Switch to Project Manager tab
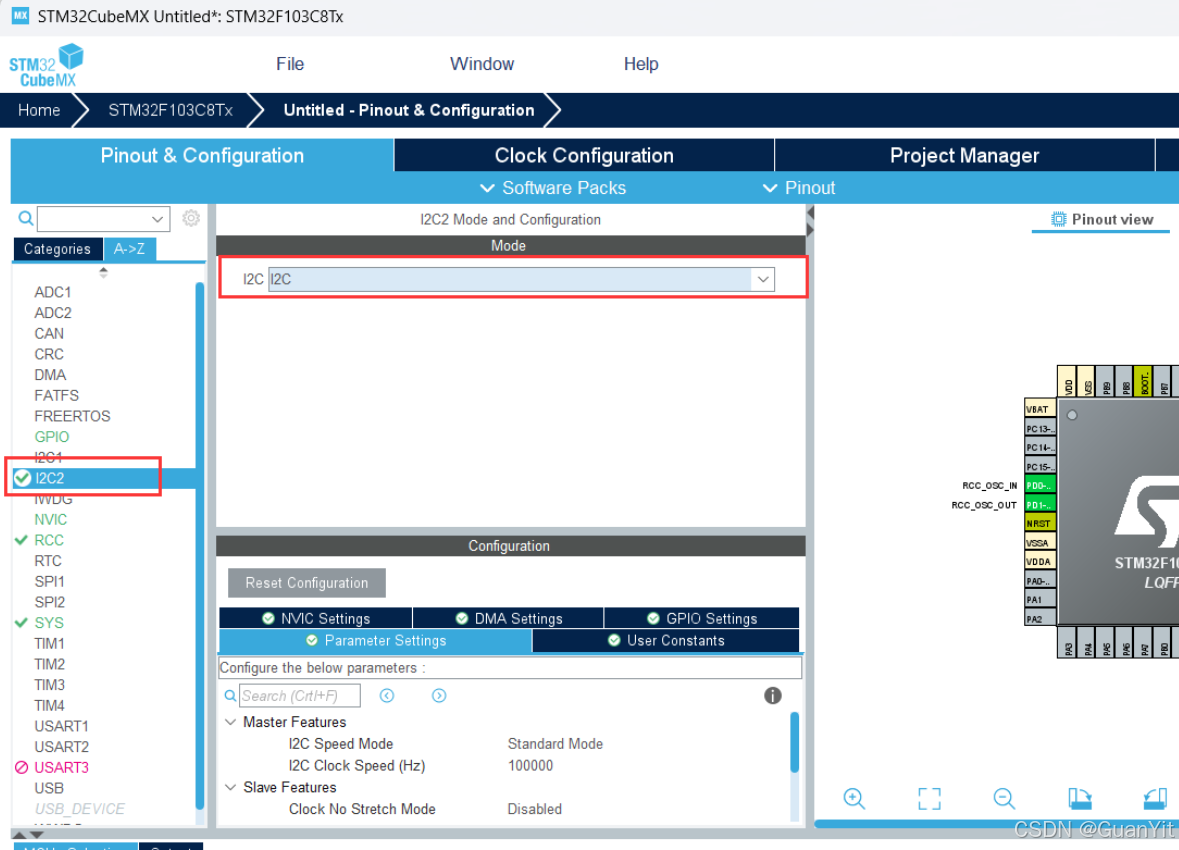Viewport: 1179px width, 850px height. [964, 156]
